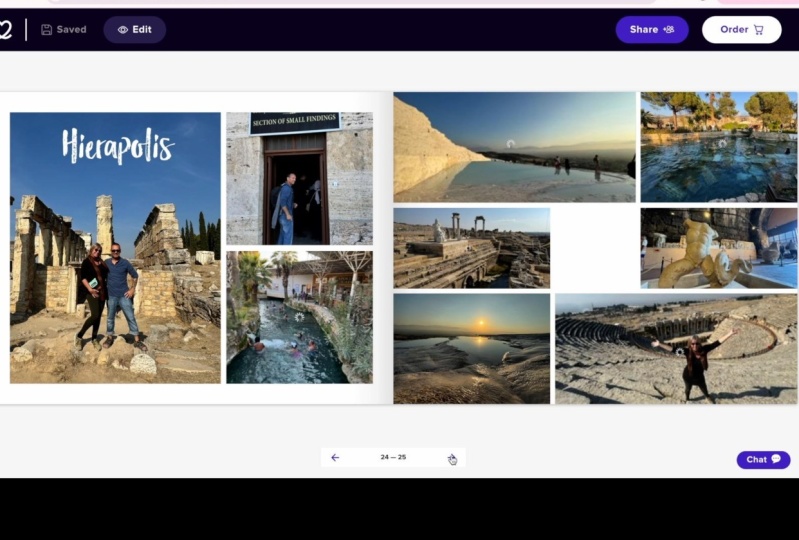Viewport: 799px width, 540px height.
Task: Click the Saved status icon
Action: [46, 30]
